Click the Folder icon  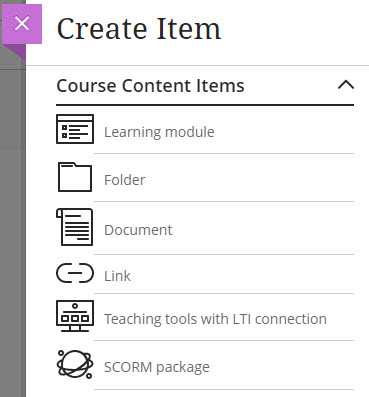click(75, 177)
